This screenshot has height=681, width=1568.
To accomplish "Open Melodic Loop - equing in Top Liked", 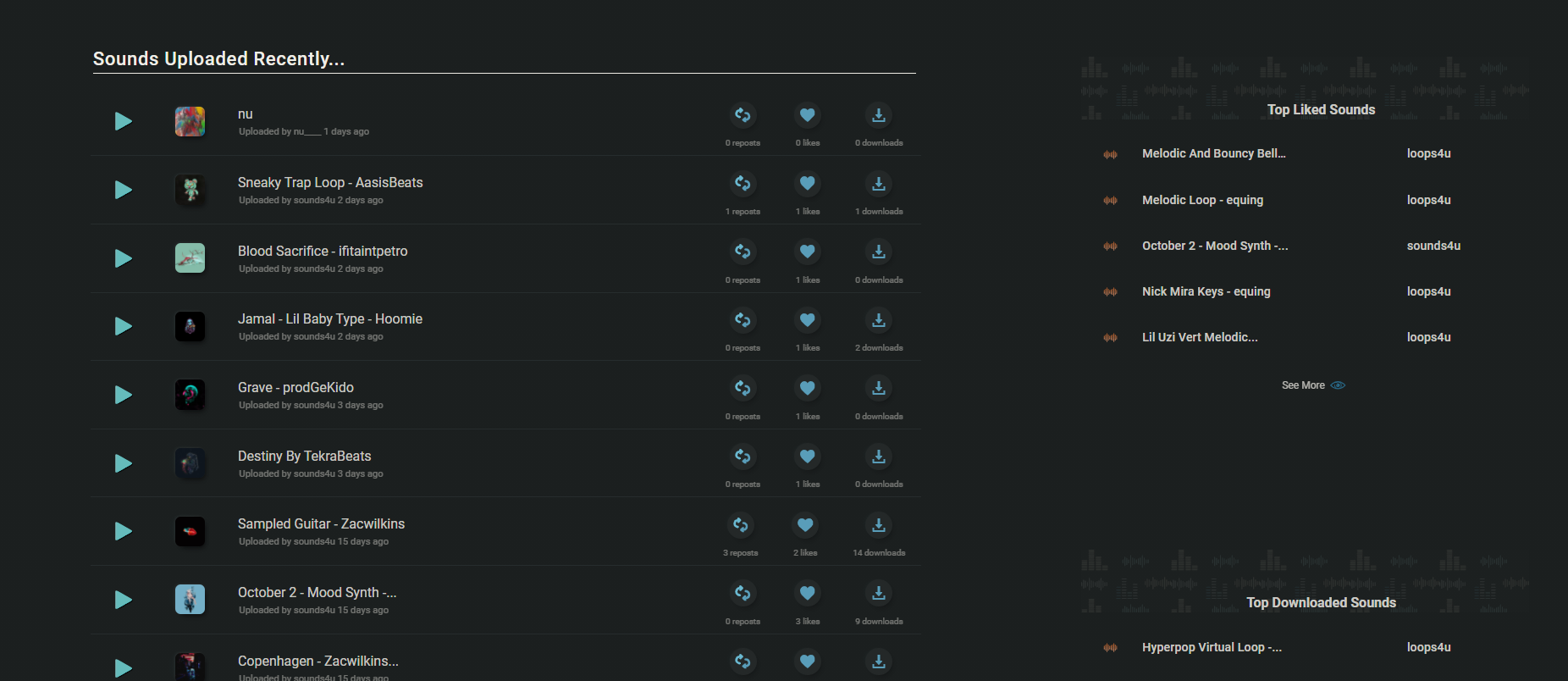I will [x=1202, y=200].
